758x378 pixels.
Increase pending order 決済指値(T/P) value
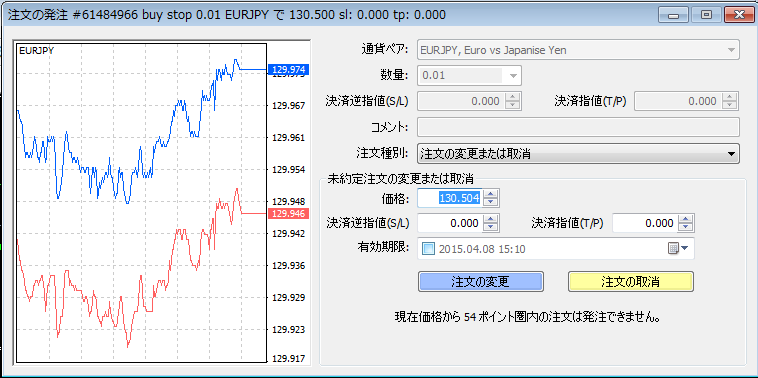pyautogui.click(x=686, y=219)
